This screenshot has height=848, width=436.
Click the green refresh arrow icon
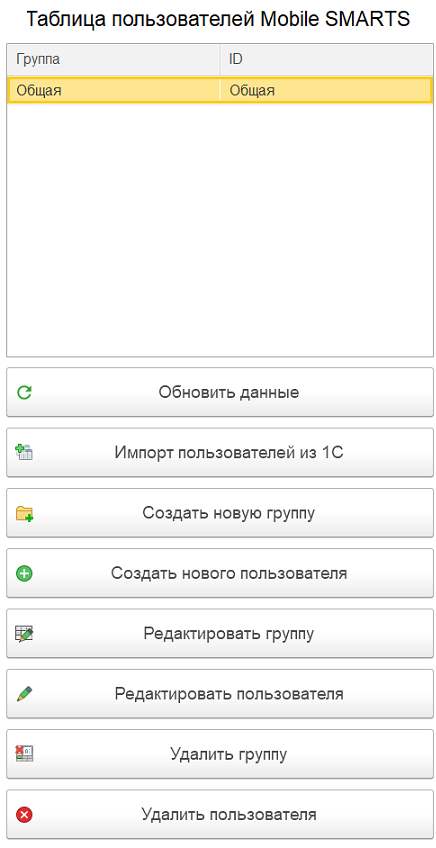click(24, 392)
